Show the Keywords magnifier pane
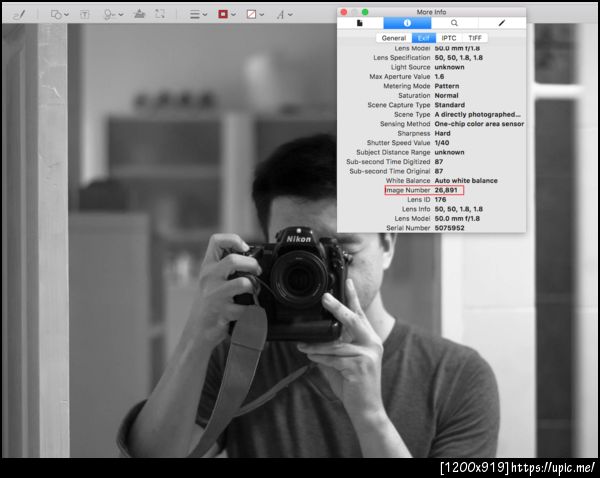The width and height of the screenshot is (600, 478). click(x=454, y=23)
